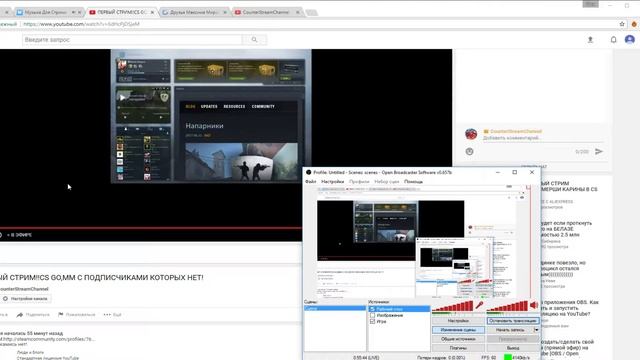Click 'Остановить трансляцию' button in OBS

[513, 321]
